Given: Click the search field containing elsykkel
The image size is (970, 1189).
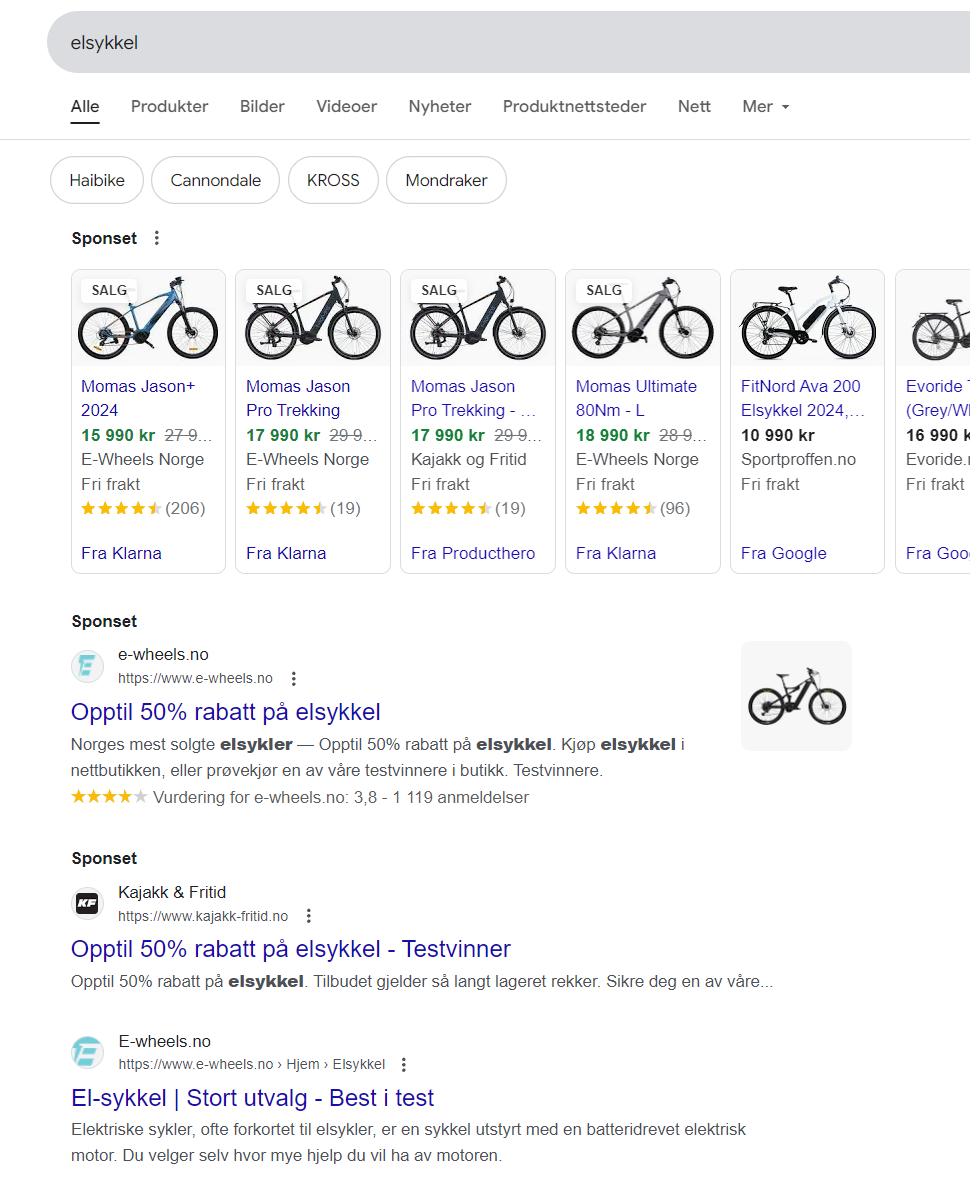Looking at the screenshot, I should tap(500, 42).
